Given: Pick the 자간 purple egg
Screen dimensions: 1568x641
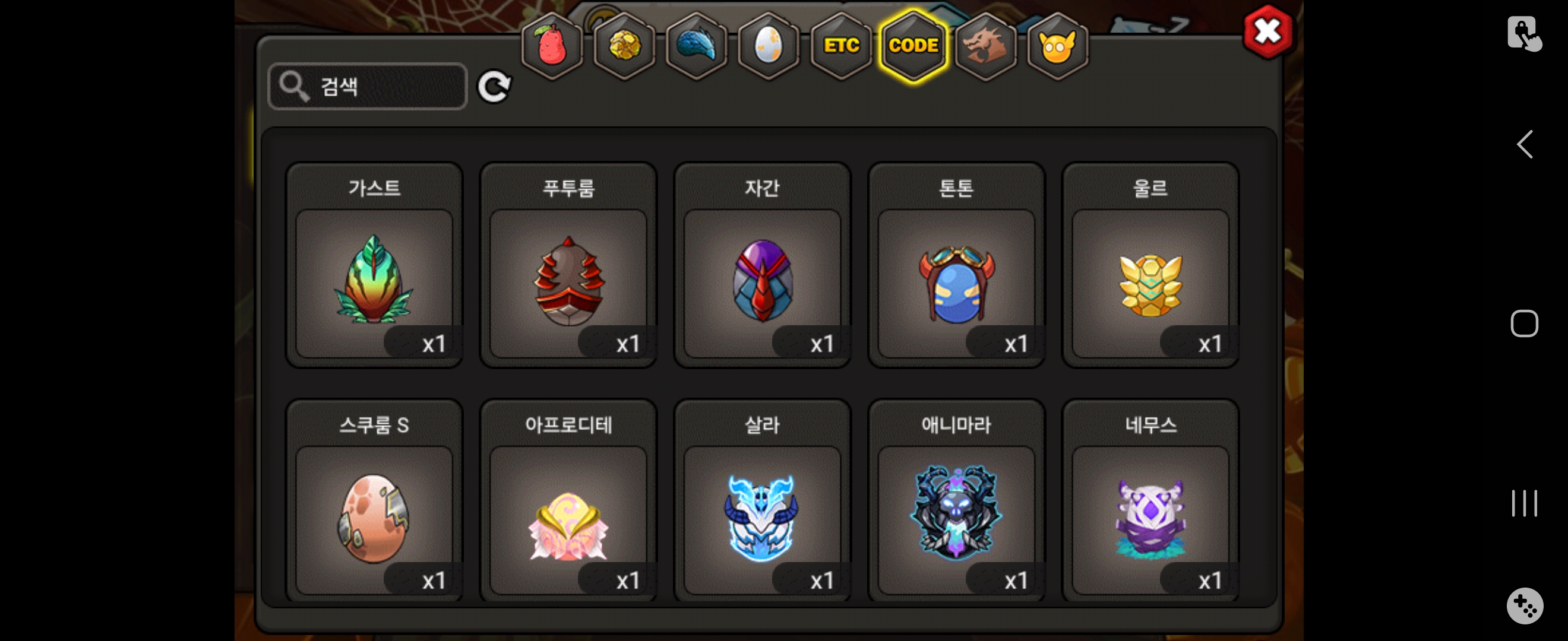Looking at the screenshot, I should point(762,265).
